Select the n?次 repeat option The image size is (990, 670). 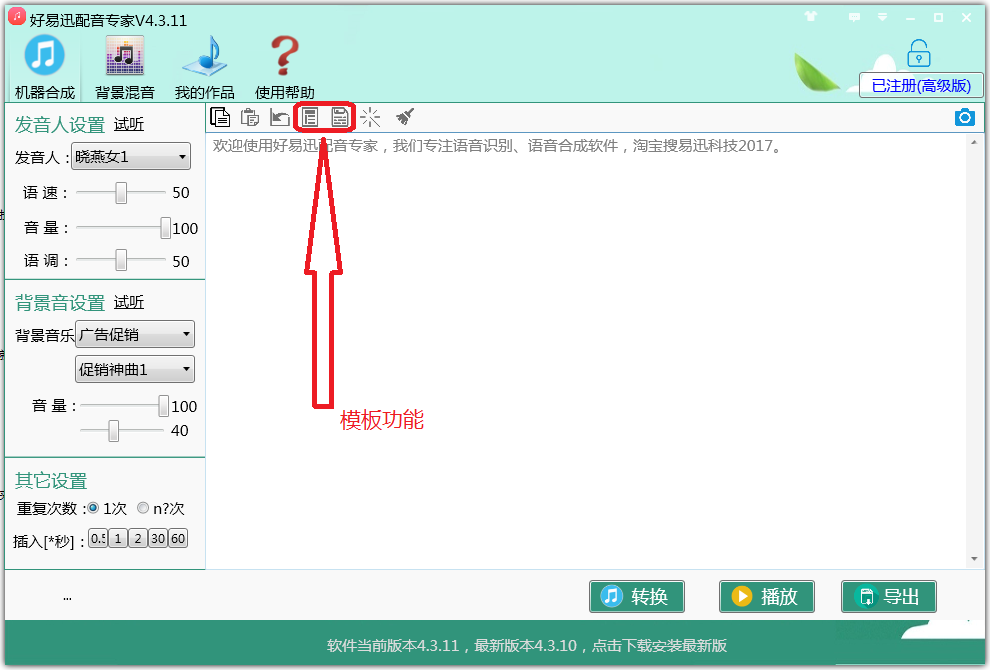[x=143, y=508]
